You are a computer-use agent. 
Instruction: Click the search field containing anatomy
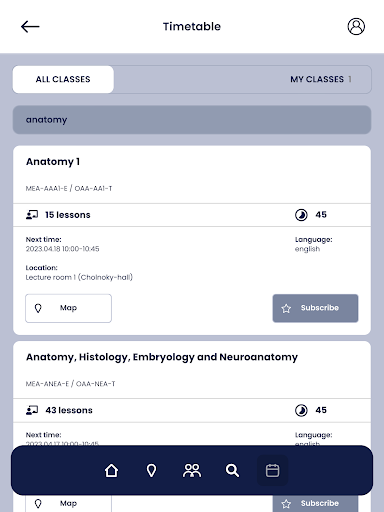192,120
